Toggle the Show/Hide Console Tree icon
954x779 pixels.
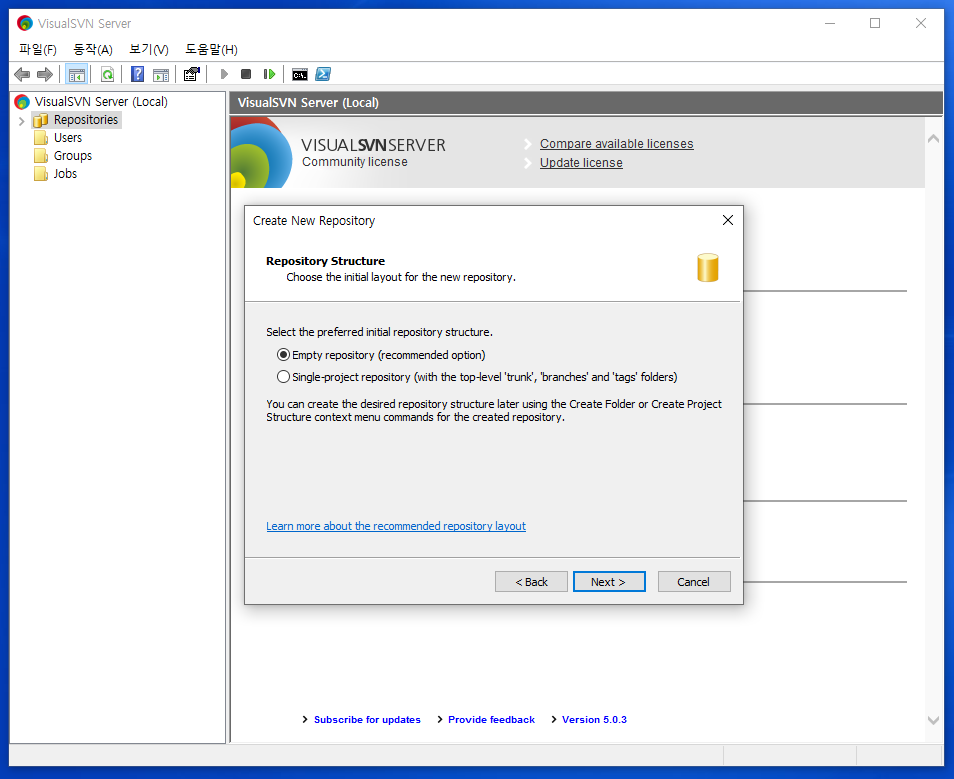(77, 74)
